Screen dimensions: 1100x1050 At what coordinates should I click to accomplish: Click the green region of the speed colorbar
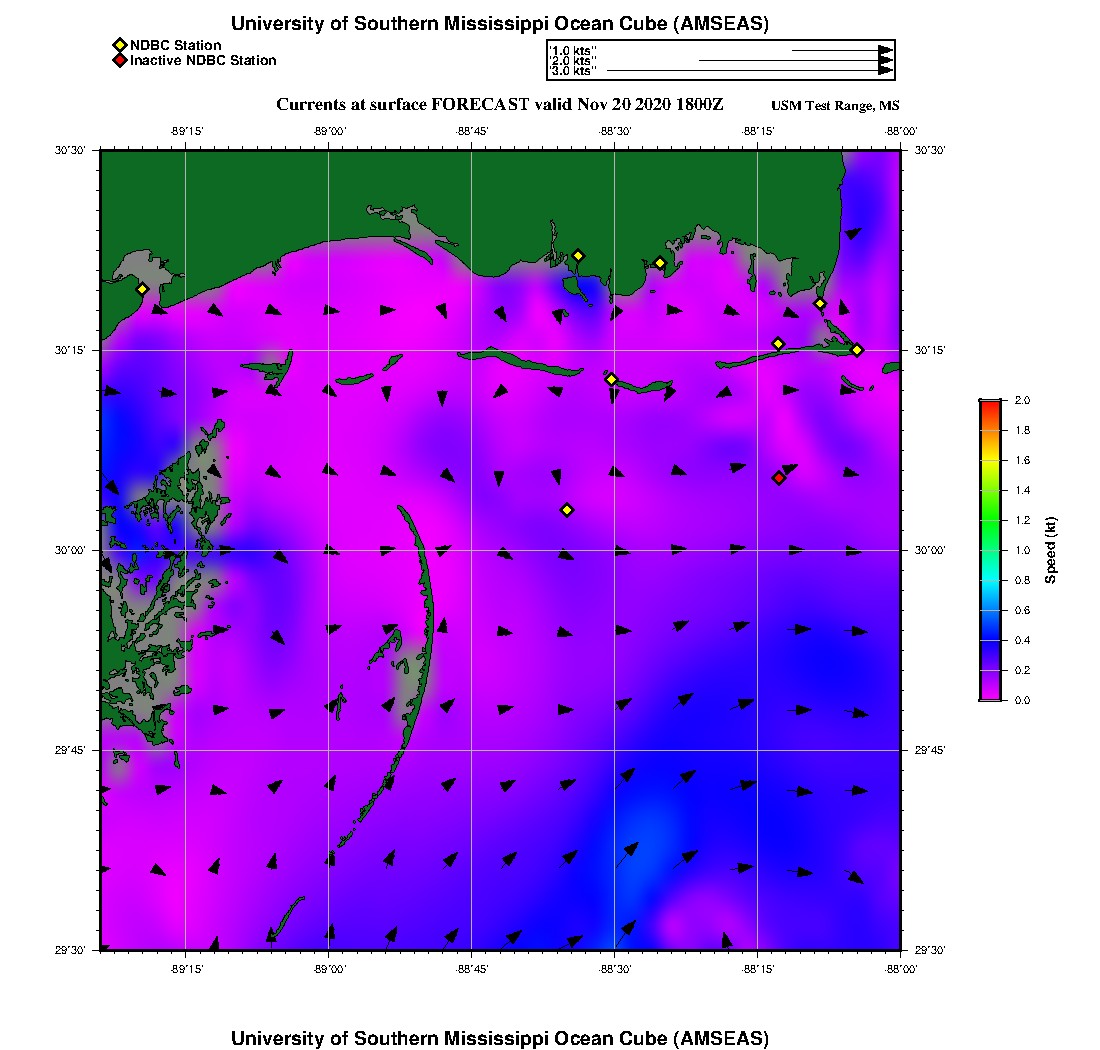coord(990,520)
